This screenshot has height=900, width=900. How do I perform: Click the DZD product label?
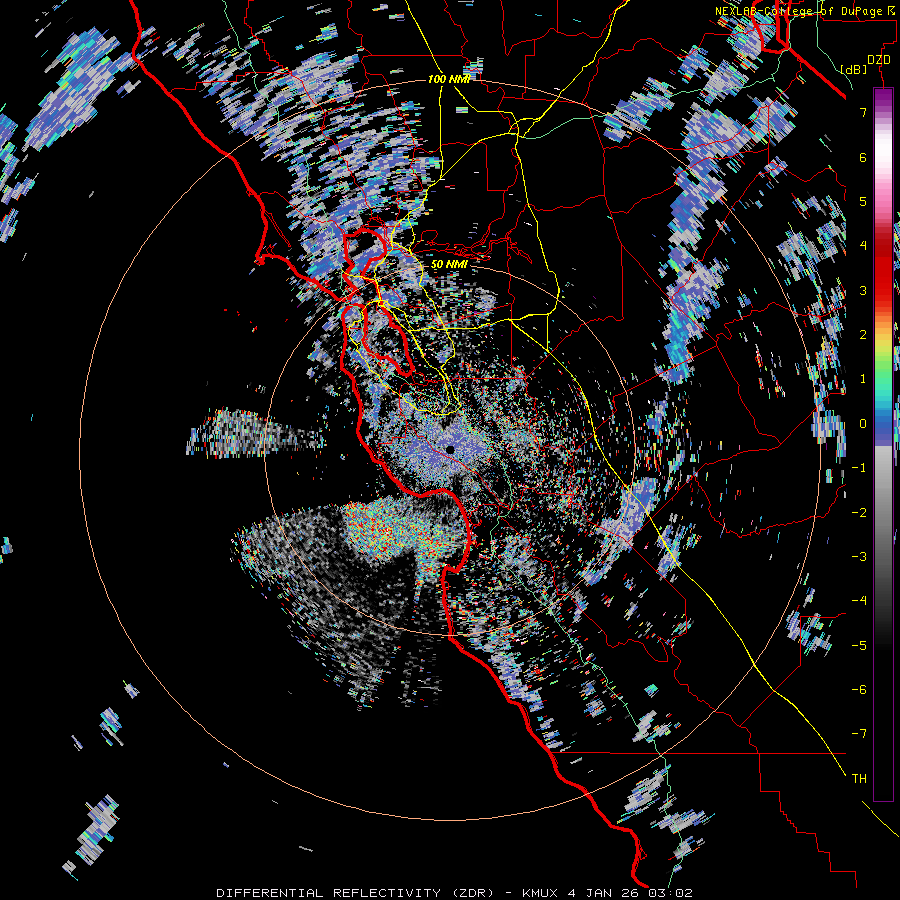point(878,60)
